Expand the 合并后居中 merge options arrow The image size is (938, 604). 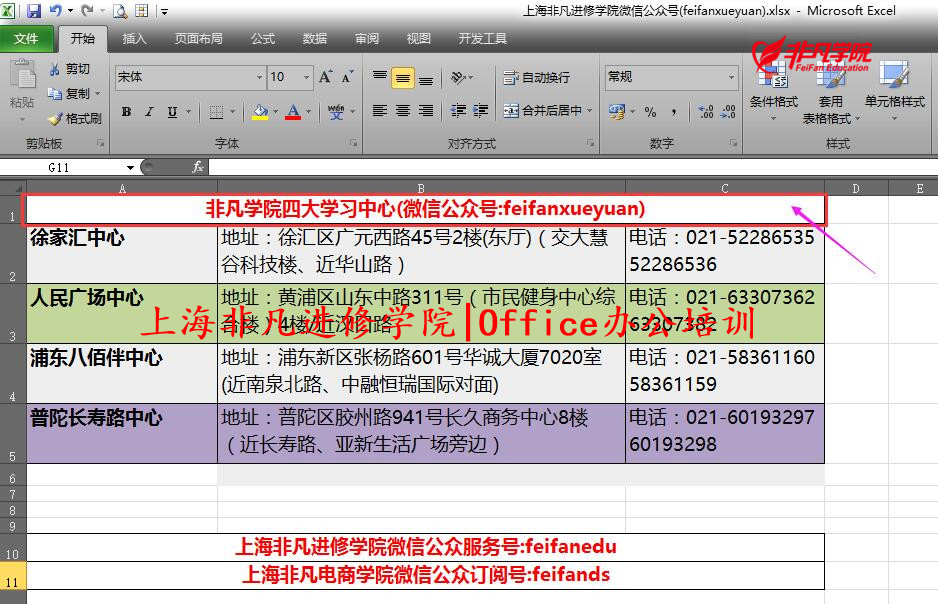click(589, 111)
